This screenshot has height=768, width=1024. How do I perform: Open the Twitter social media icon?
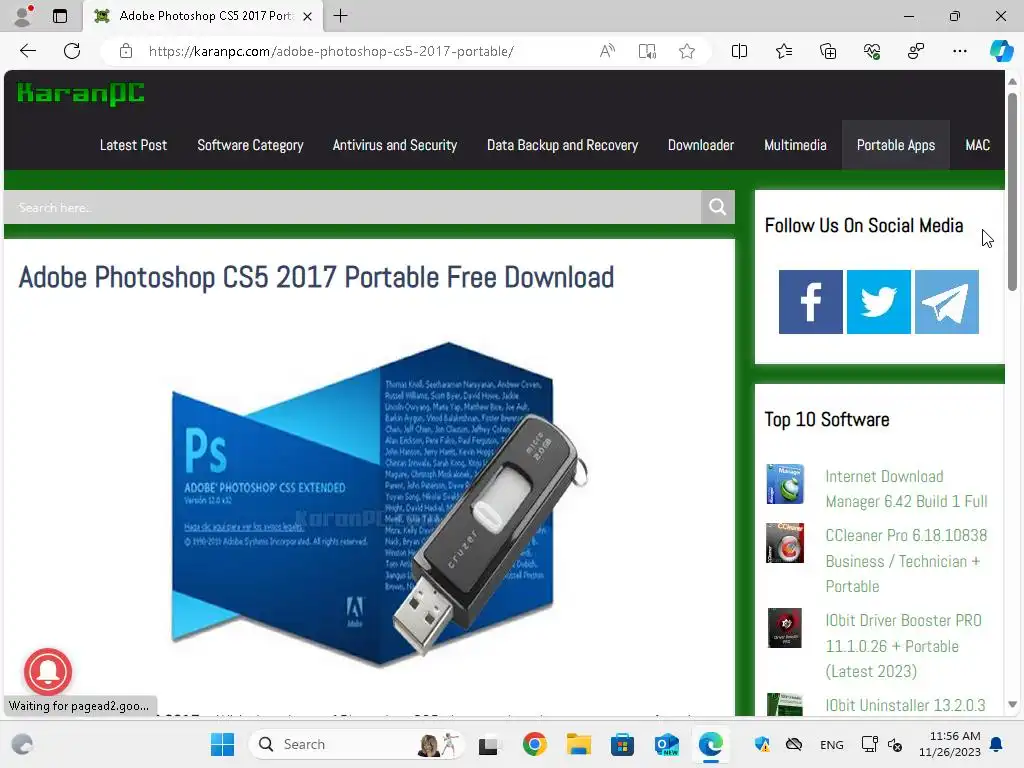[x=878, y=302]
